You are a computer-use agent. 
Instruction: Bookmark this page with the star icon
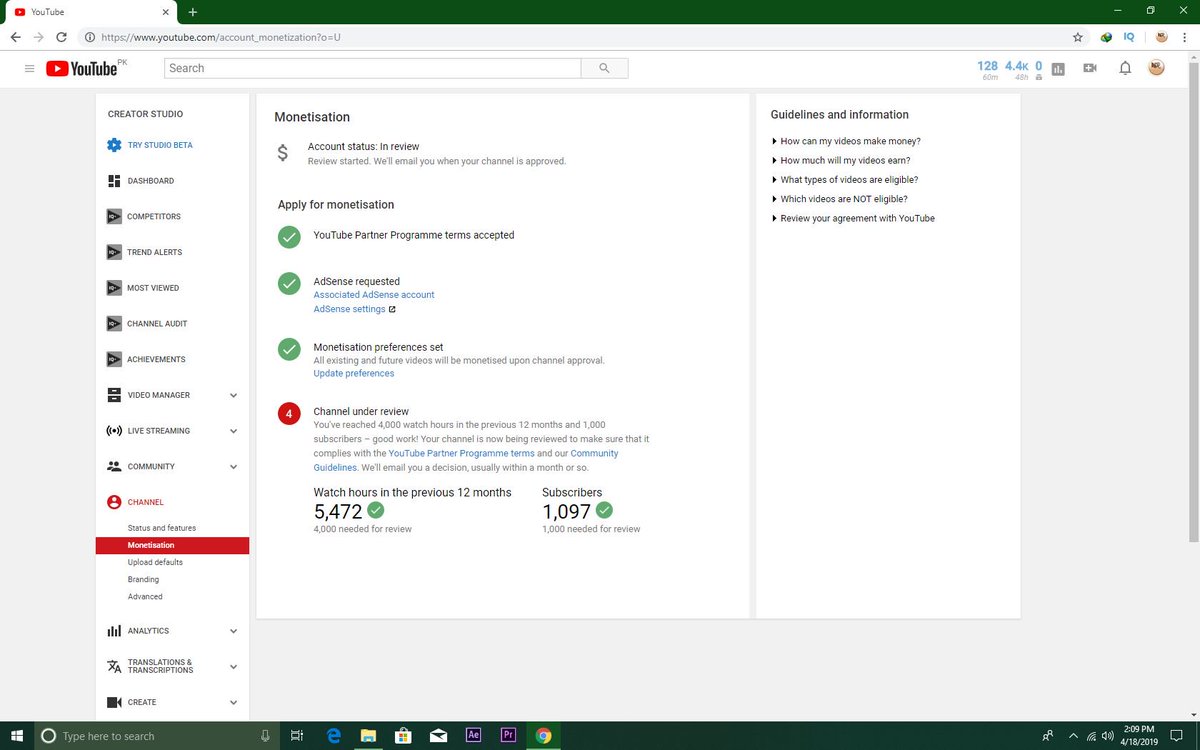[x=1077, y=37]
